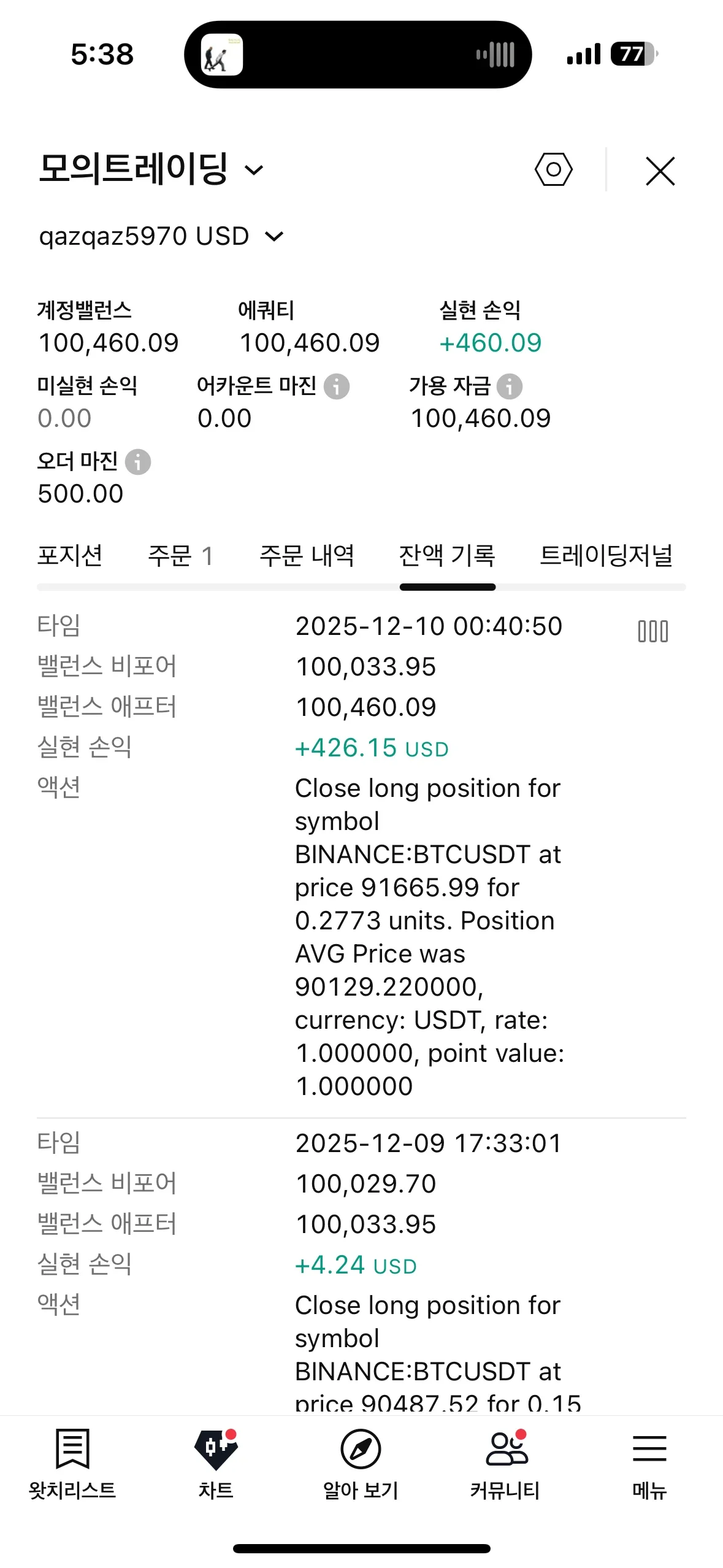Open the 주문 내역 tab
The height and width of the screenshot is (1568, 723).
pos(307,556)
